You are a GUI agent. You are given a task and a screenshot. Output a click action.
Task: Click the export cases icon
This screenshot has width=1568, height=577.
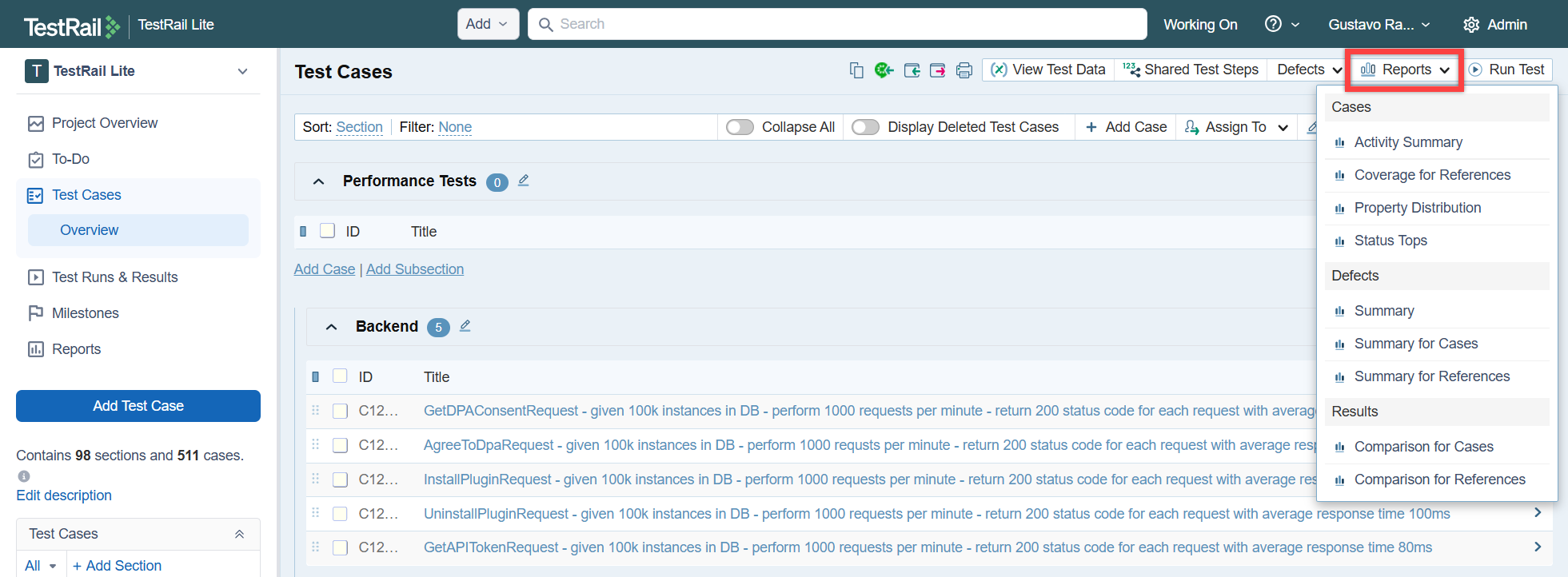click(x=938, y=70)
